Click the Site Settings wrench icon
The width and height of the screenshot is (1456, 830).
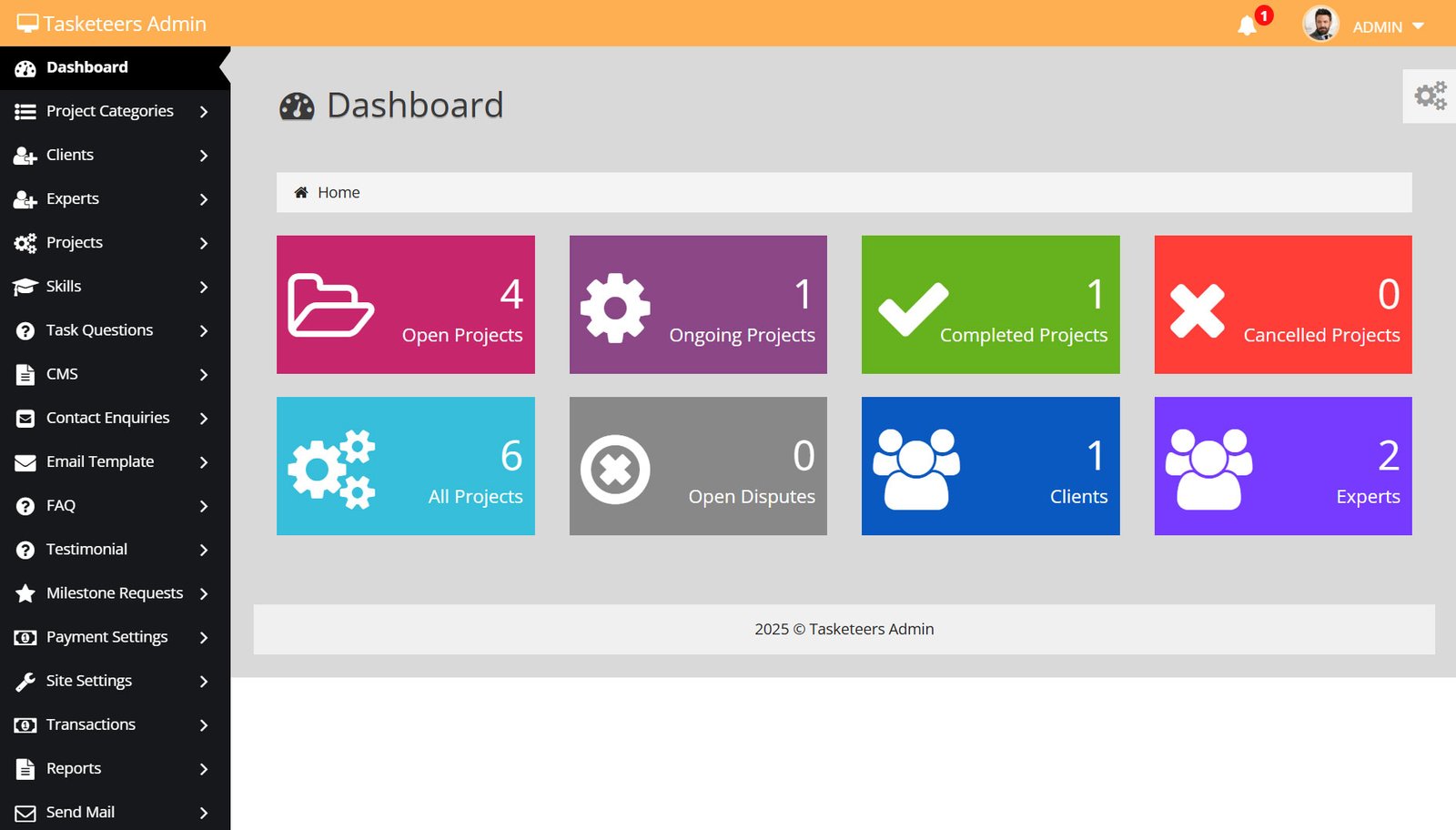point(25,682)
